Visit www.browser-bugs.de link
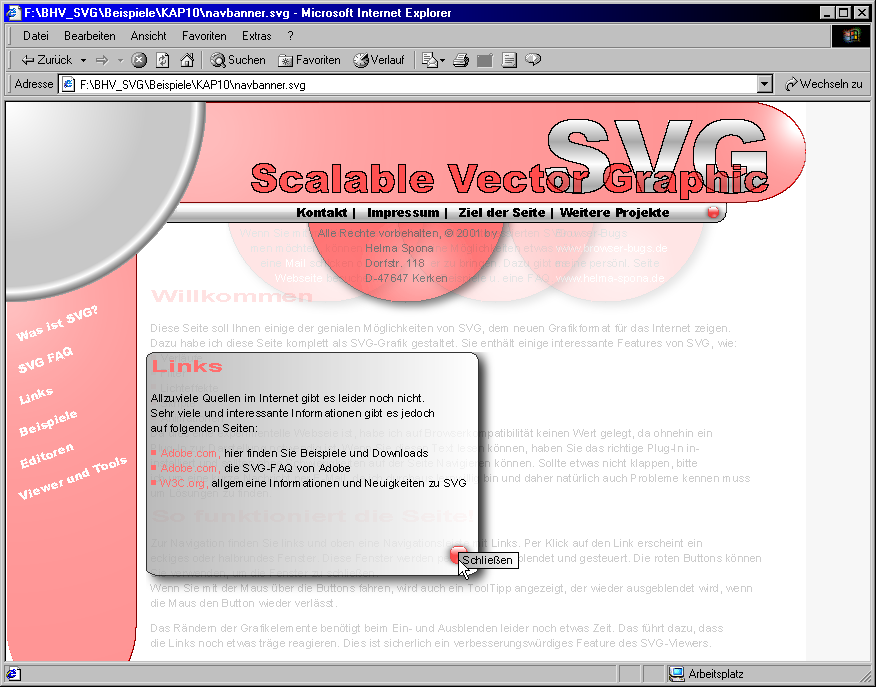This screenshot has height=687, width=876. point(611,248)
